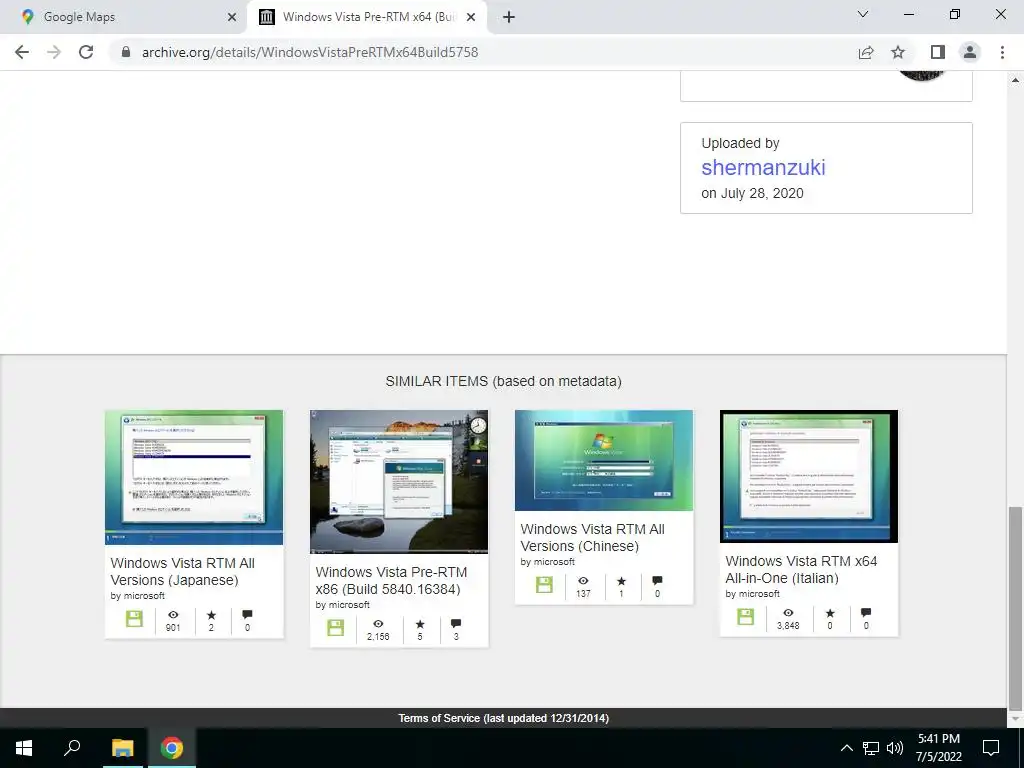Image resolution: width=1024 pixels, height=768 pixels.
Task: Open File Explorer from taskbar
Action: pyautogui.click(x=122, y=748)
